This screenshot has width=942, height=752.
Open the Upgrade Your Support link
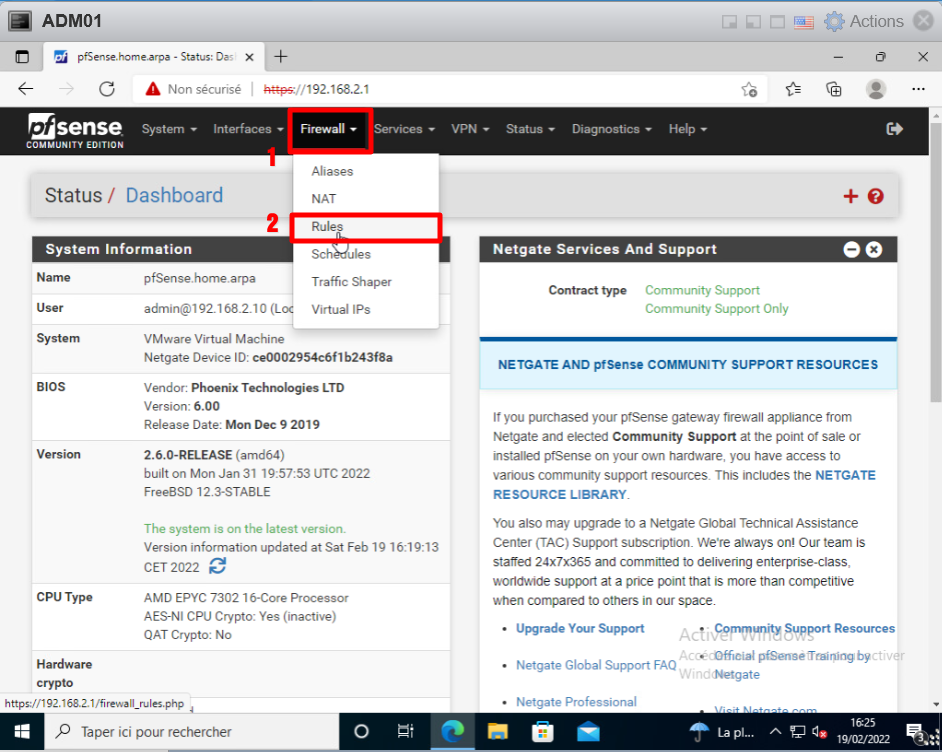click(x=580, y=628)
